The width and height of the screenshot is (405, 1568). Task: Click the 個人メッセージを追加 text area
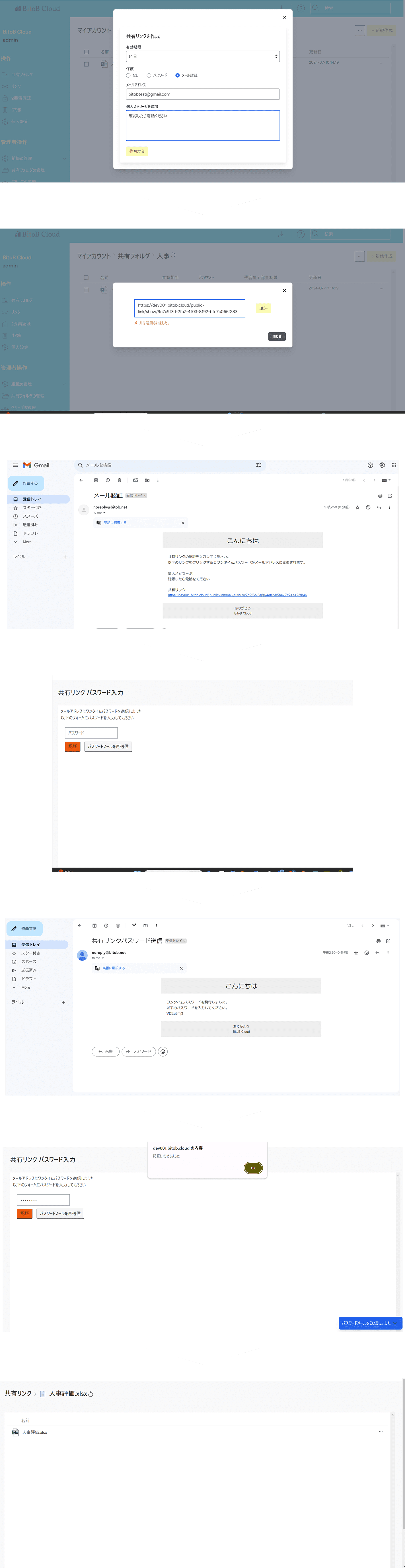[x=203, y=125]
